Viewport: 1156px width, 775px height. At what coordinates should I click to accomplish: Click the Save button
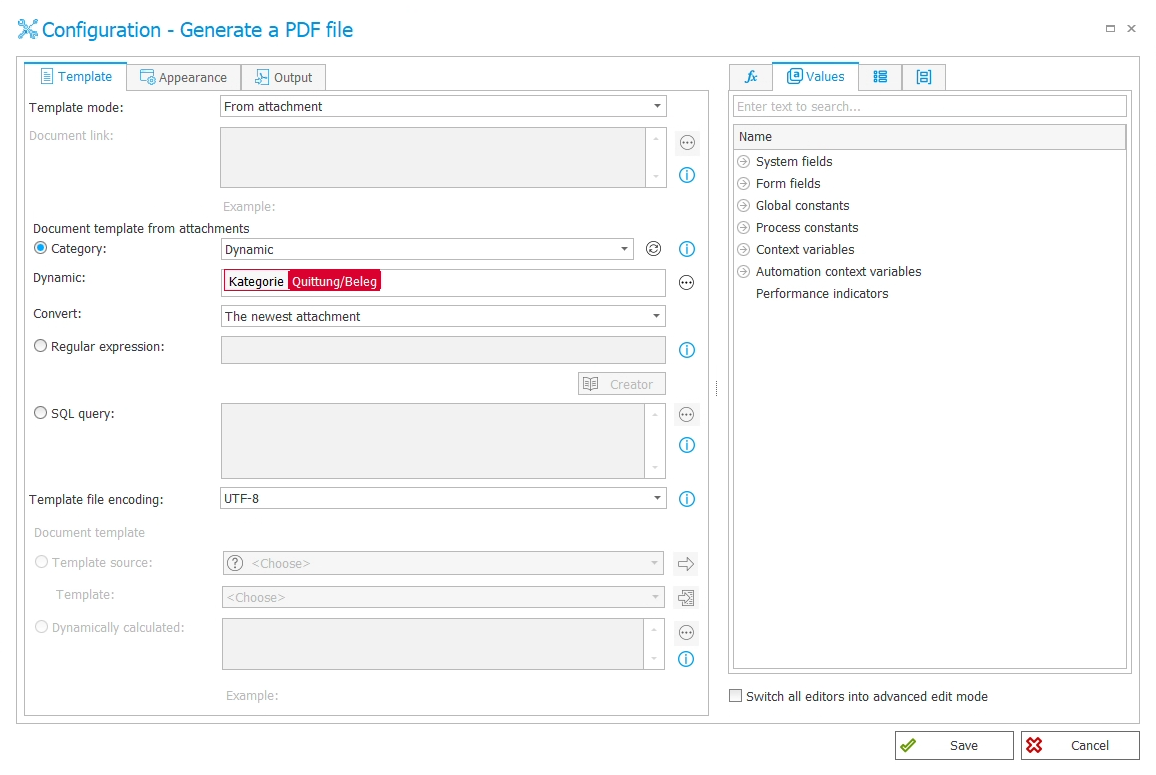tap(953, 745)
